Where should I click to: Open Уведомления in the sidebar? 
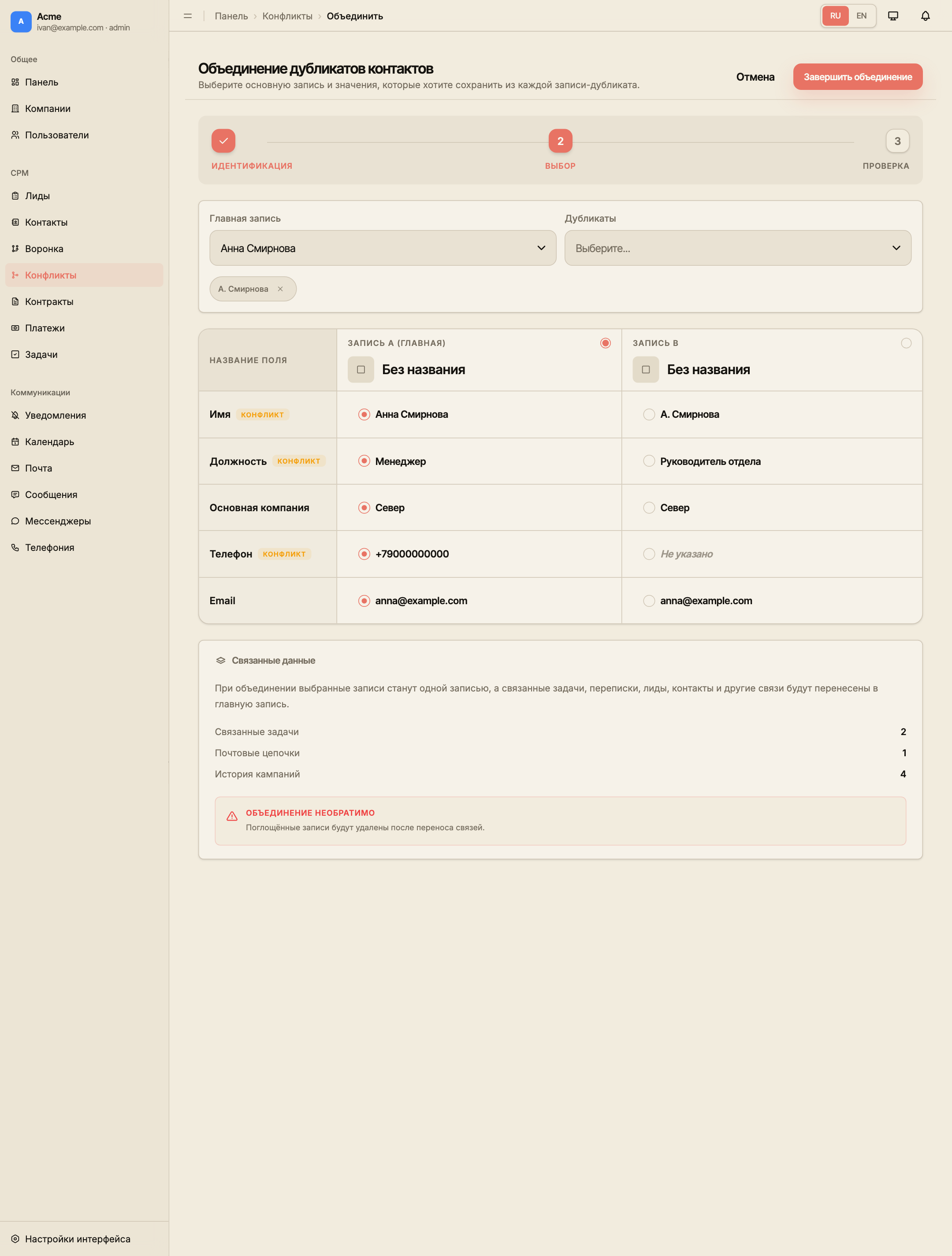[x=84, y=415]
